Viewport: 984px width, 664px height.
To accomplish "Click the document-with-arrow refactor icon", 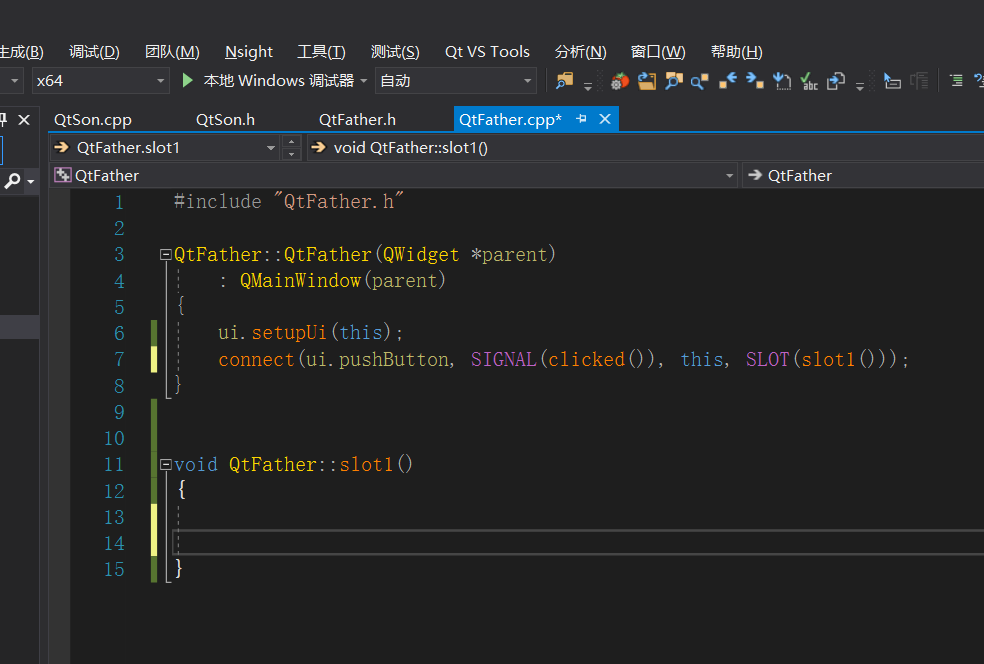I will click(836, 81).
